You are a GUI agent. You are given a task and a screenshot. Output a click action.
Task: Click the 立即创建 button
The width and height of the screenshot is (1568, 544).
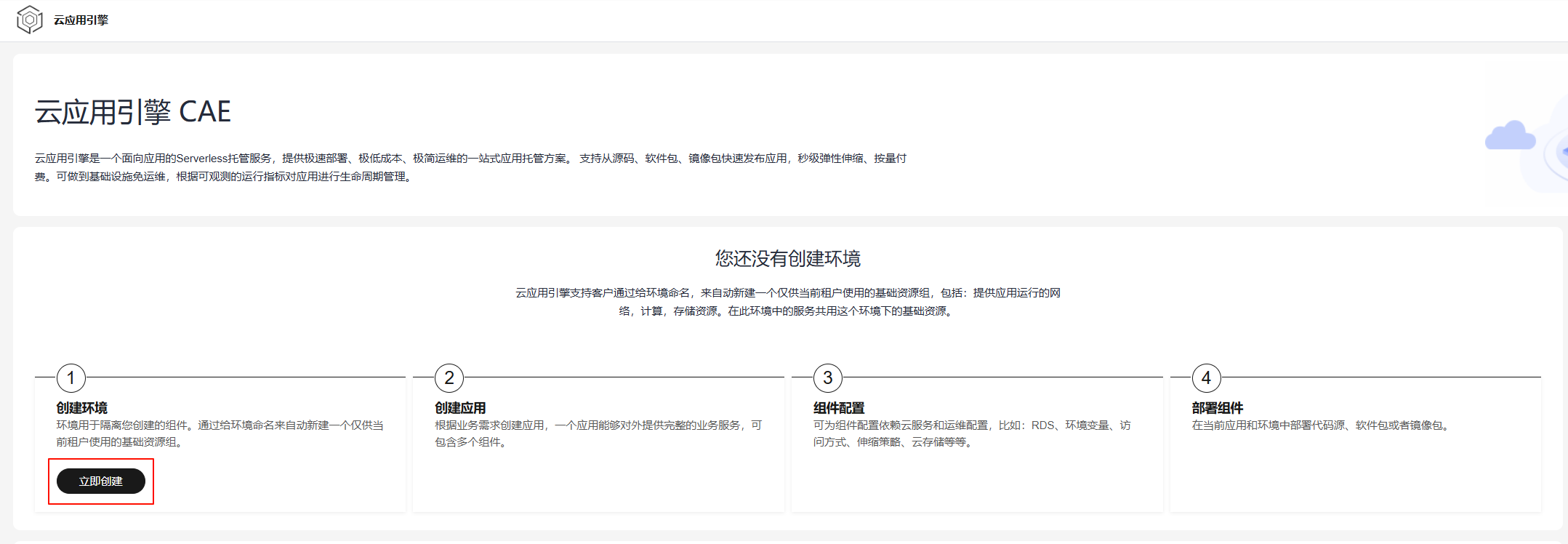(101, 481)
